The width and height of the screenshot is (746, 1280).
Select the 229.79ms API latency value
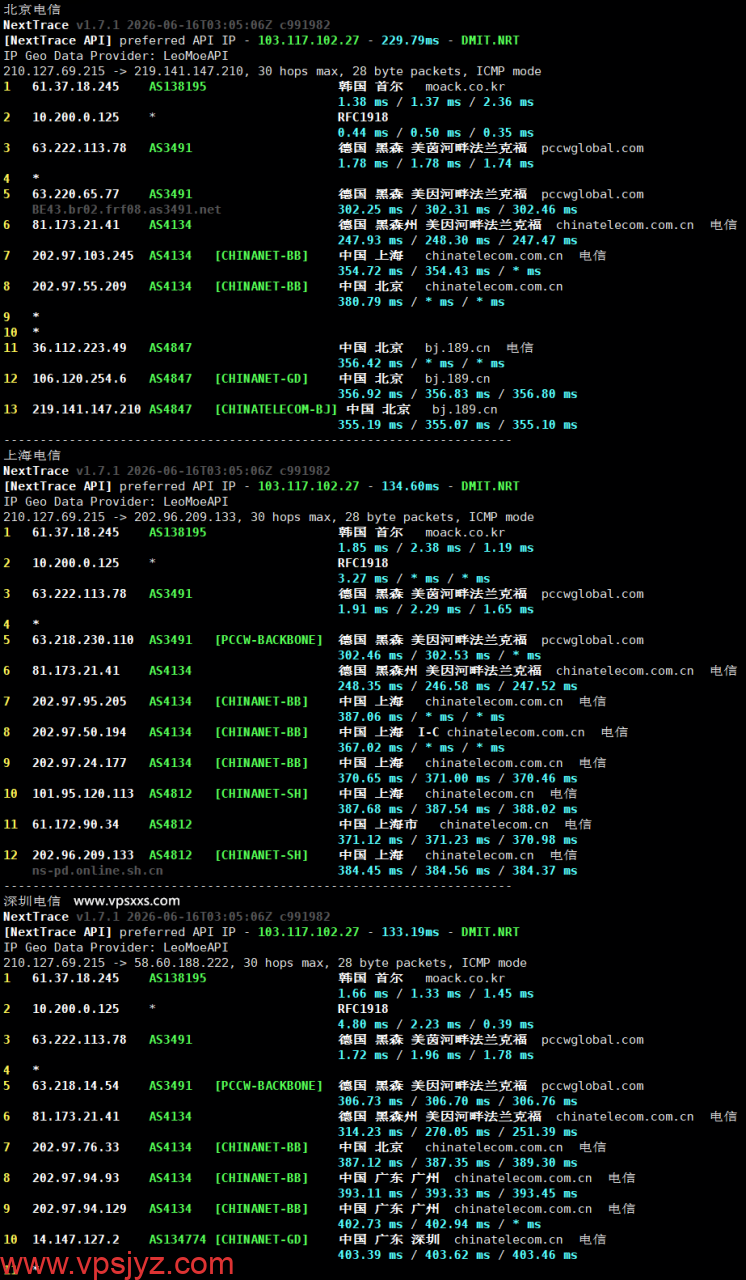click(410, 40)
